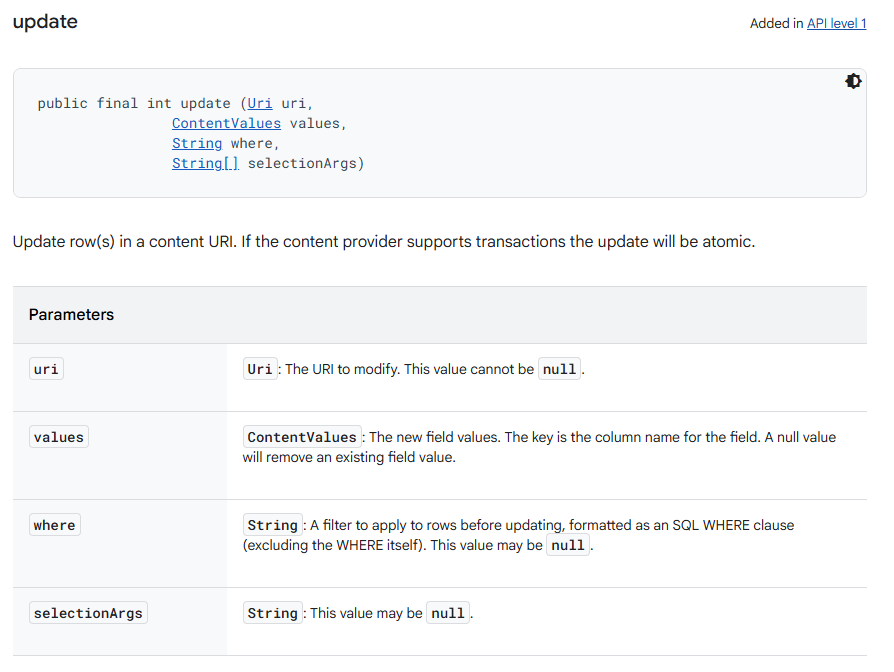The image size is (894, 672).
Task: Click String link before 'where' in signature
Action: pos(196,143)
